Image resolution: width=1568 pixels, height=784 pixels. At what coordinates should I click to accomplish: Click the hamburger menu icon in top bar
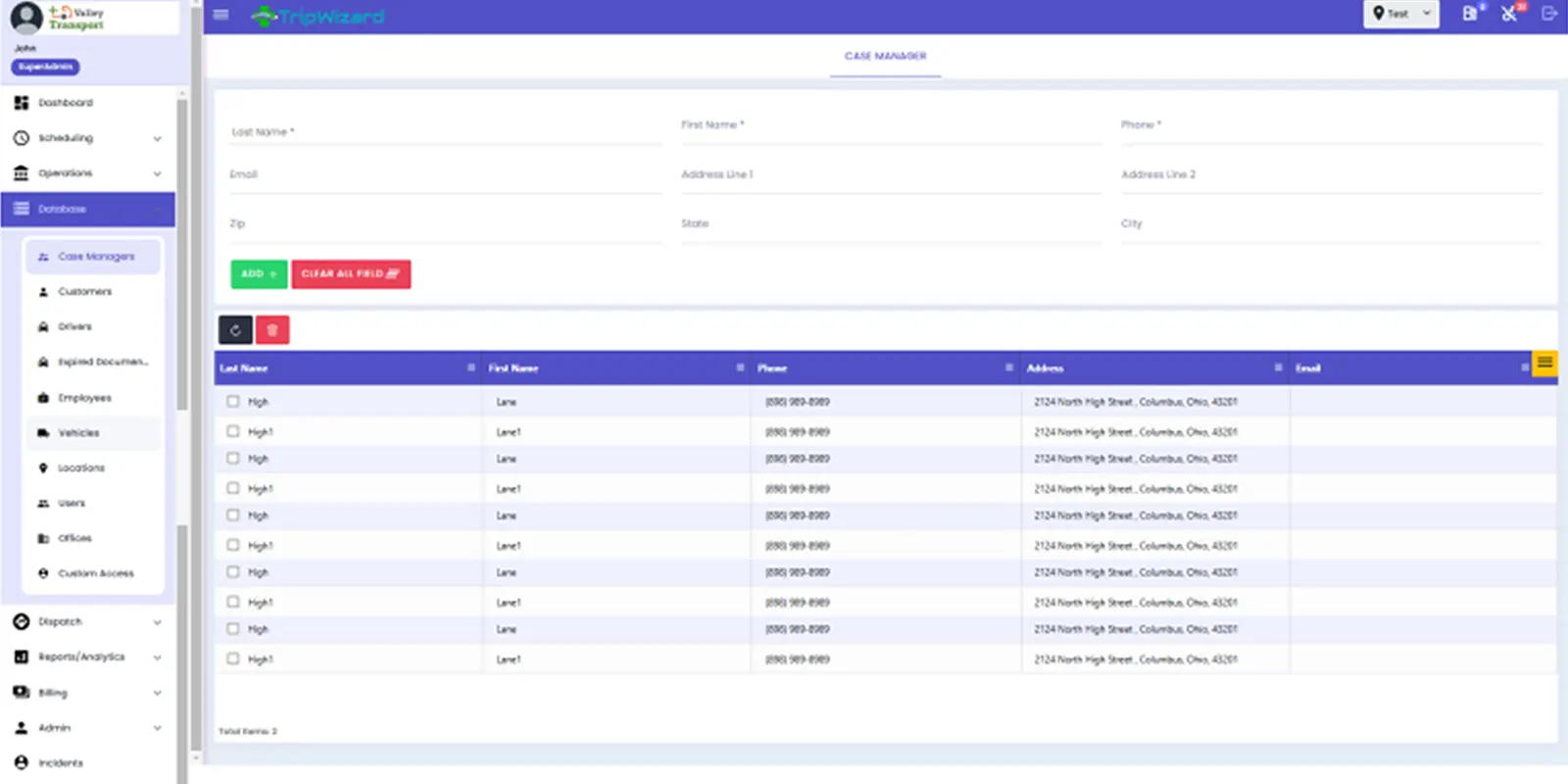point(220,15)
